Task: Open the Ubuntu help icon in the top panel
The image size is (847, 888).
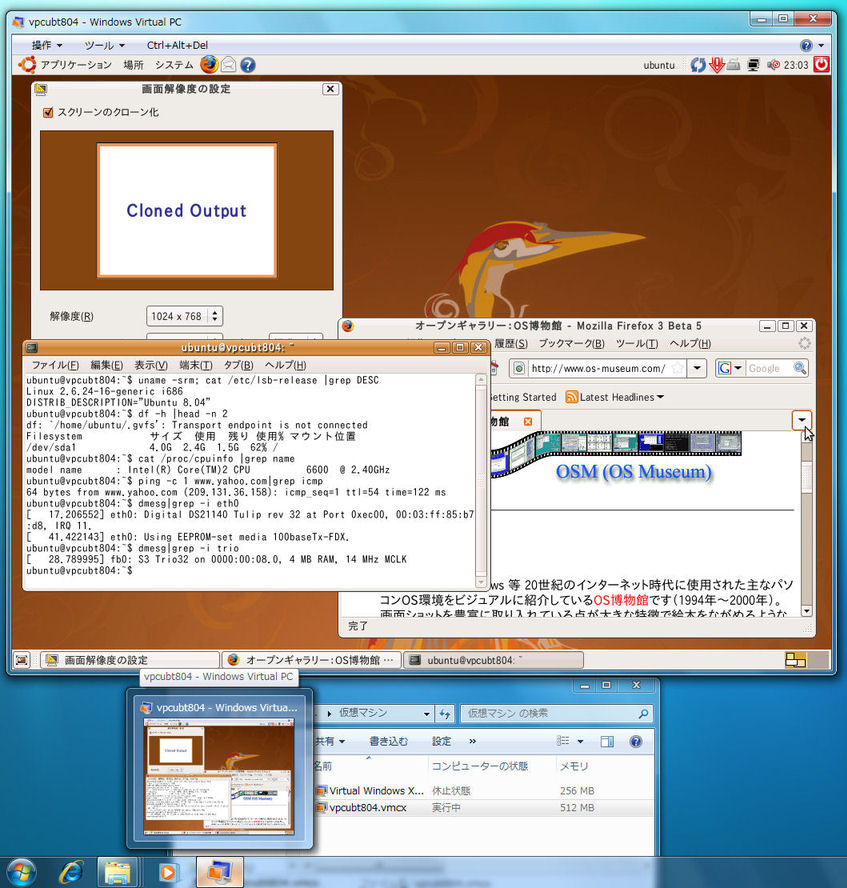Action: 248,65
